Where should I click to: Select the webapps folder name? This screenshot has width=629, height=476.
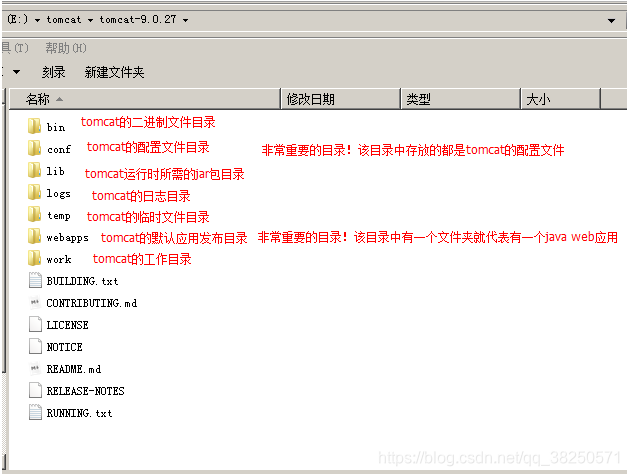pos(67,238)
